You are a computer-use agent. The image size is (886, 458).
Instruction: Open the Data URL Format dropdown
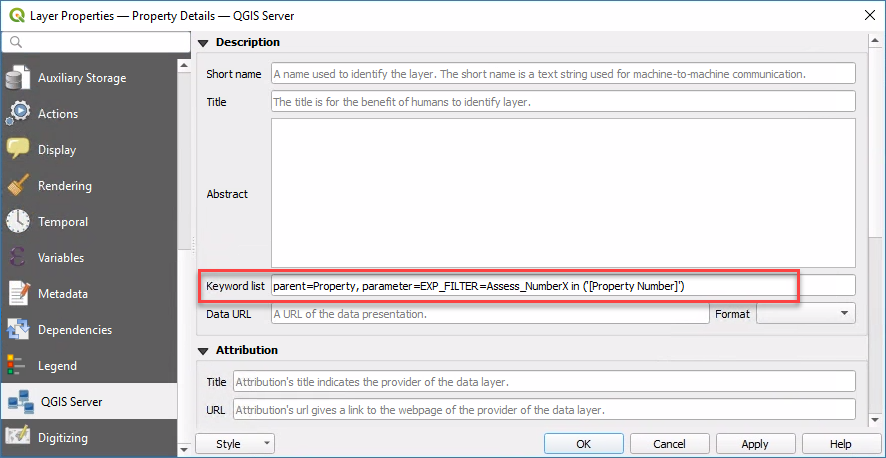pyautogui.click(x=805, y=314)
